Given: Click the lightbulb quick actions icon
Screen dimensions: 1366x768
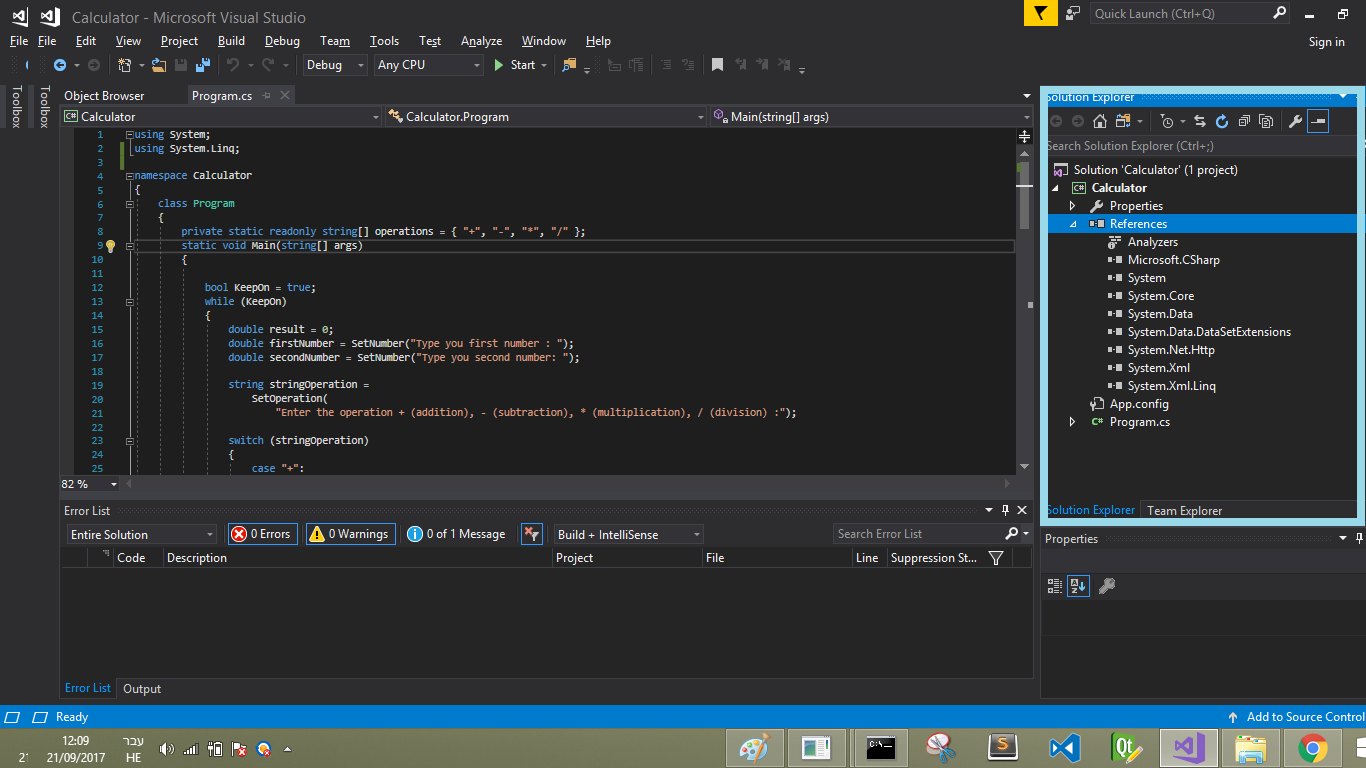Looking at the screenshot, I should click(111, 246).
